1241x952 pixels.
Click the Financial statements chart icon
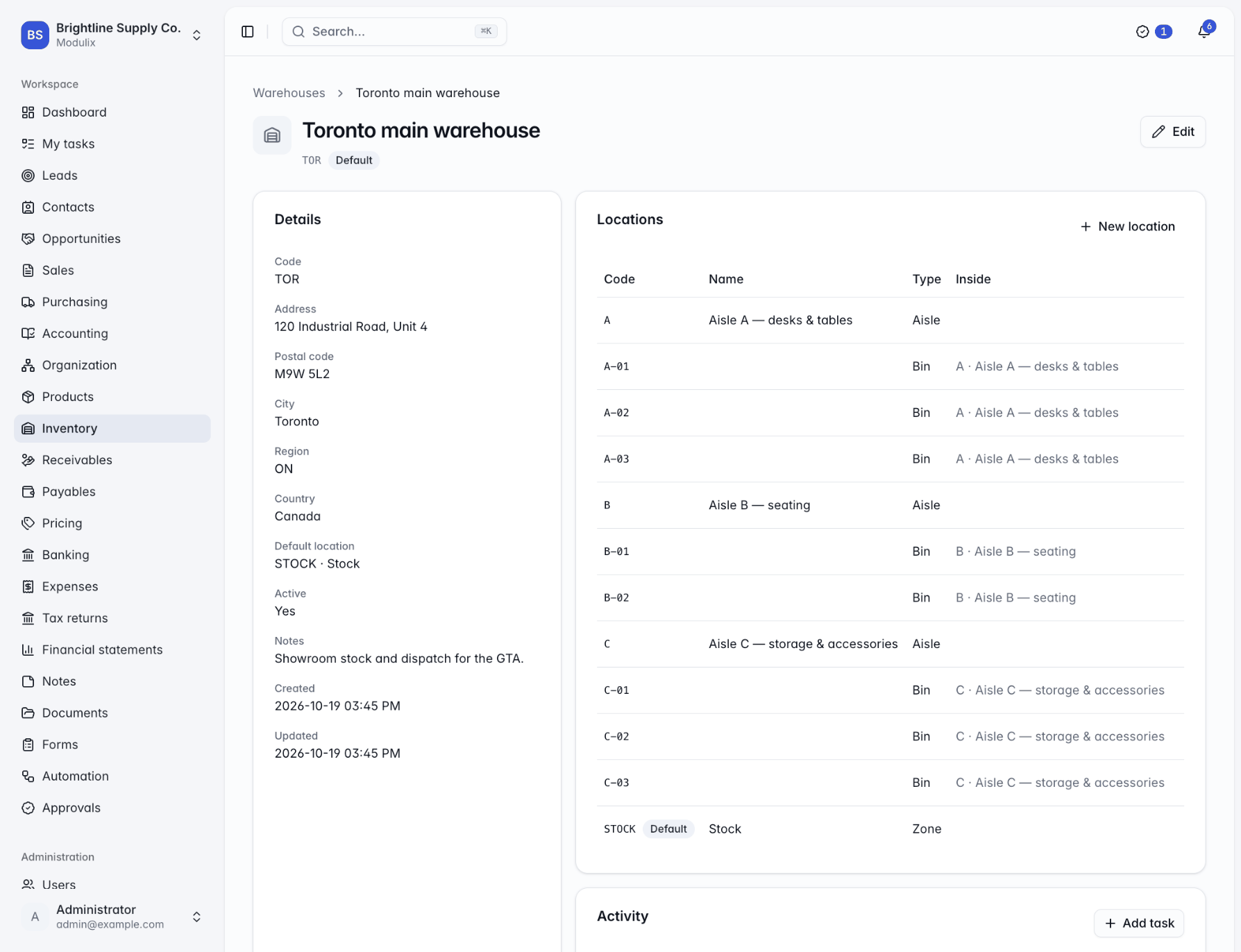28,649
